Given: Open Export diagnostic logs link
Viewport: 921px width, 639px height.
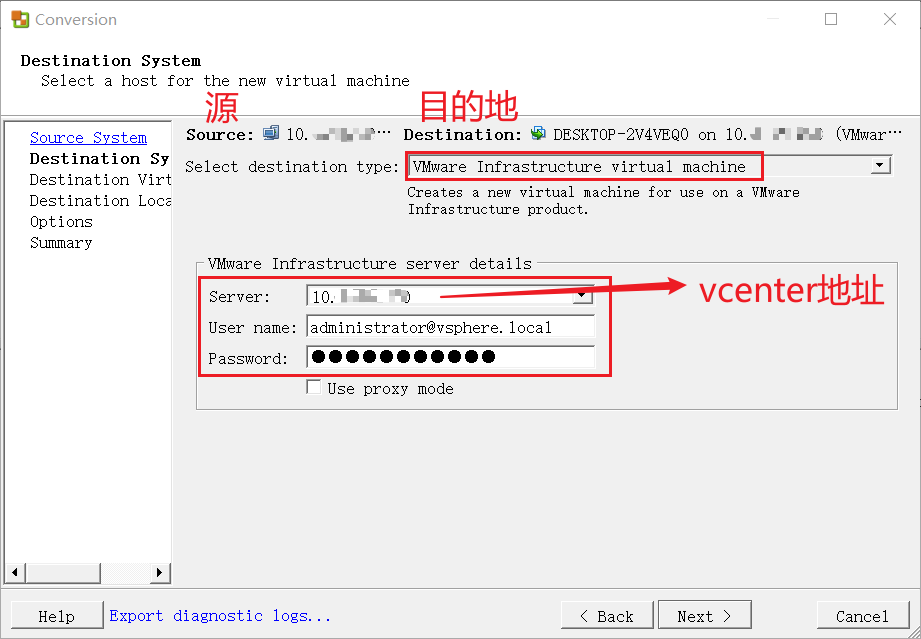Looking at the screenshot, I should point(220,616).
